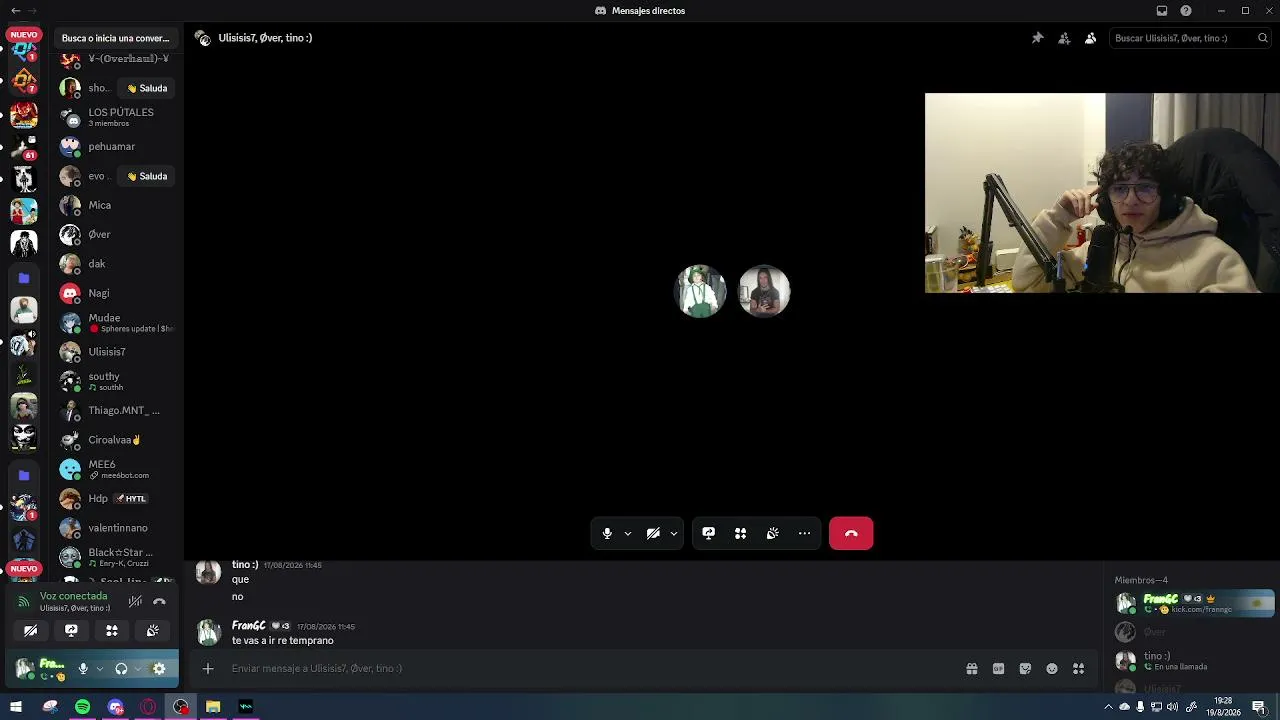Open apps launcher in message bar
The image size is (1280, 720).
[1078, 669]
